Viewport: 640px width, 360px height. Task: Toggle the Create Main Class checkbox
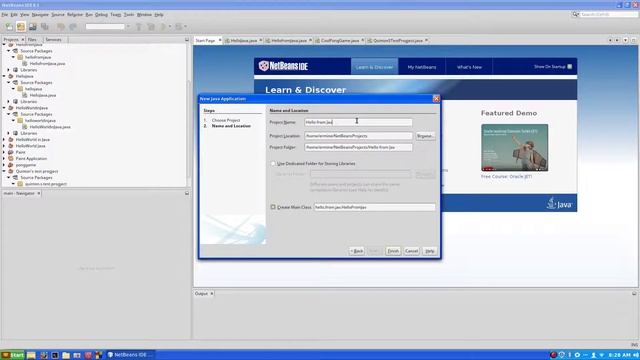tap(273, 207)
